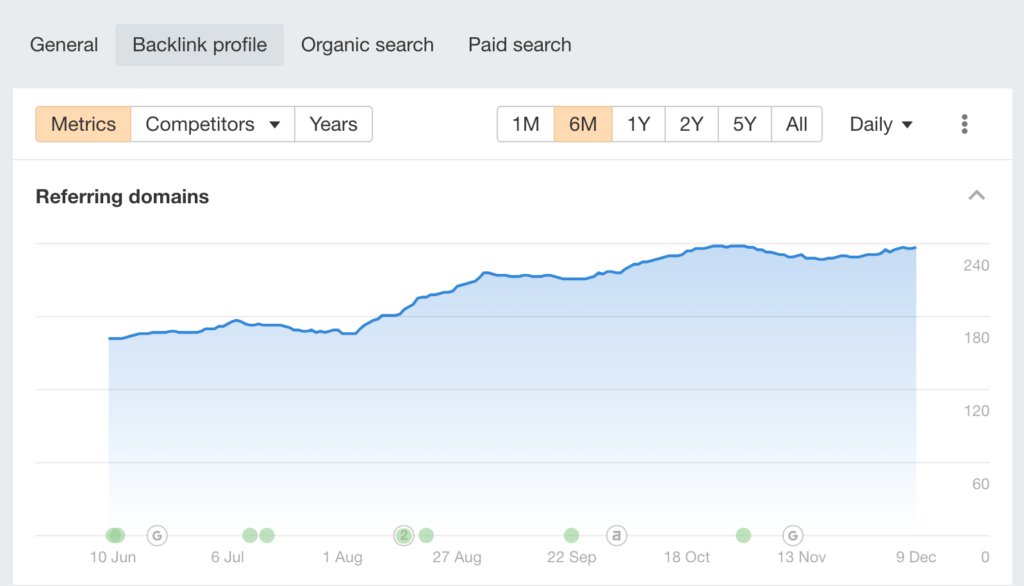Click the a Ahrefs event marker near 22 Sep
The image size is (1024, 586).
pos(617,536)
